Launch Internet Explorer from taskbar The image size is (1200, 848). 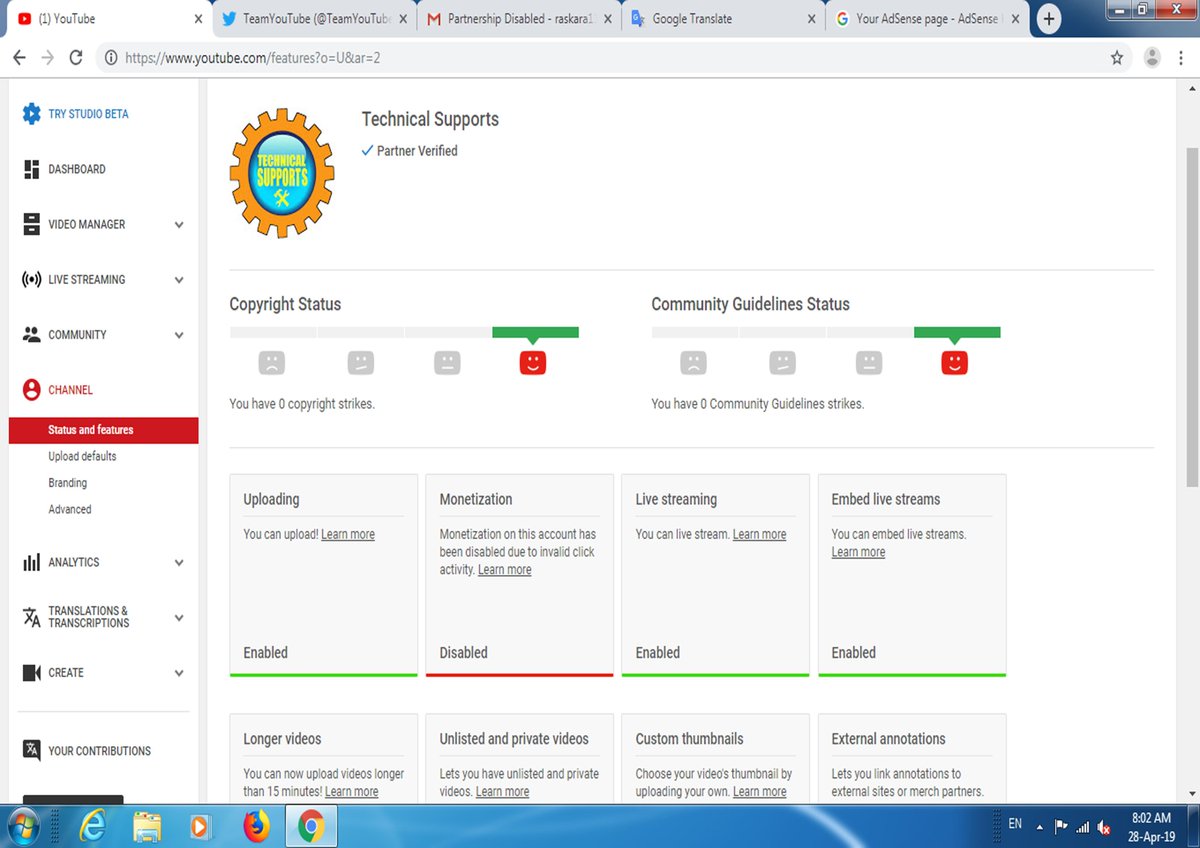click(x=93, y=826)
